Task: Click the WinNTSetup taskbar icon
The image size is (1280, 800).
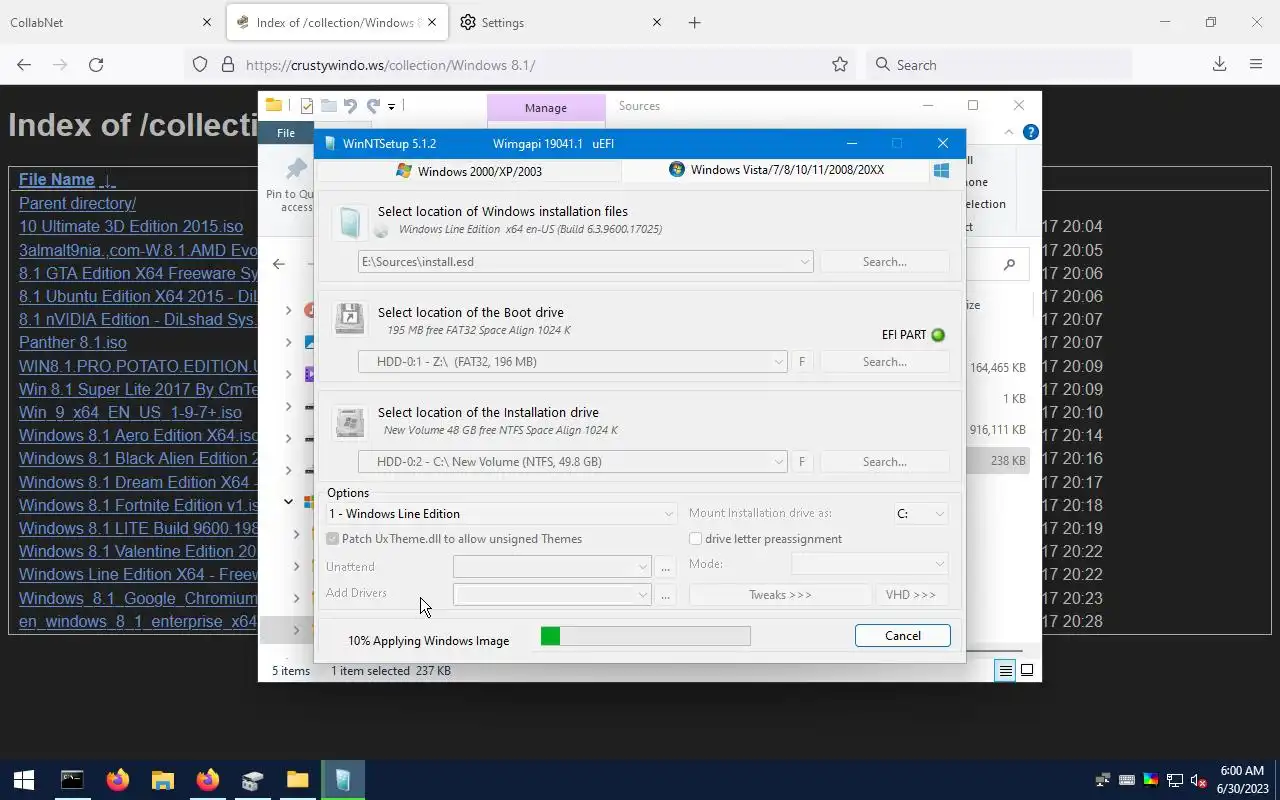Action: pyautogui.click(x=343, y=780)
